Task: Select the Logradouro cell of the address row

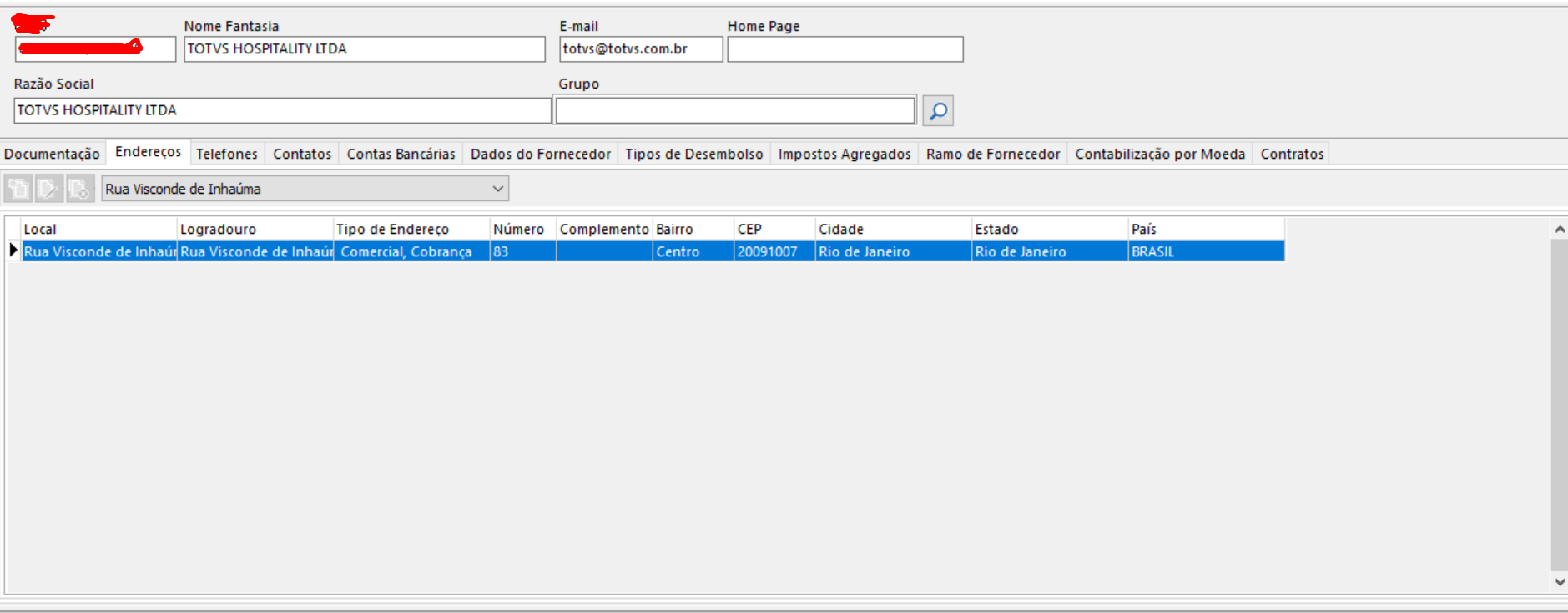Action: click(x=255, y=251)
